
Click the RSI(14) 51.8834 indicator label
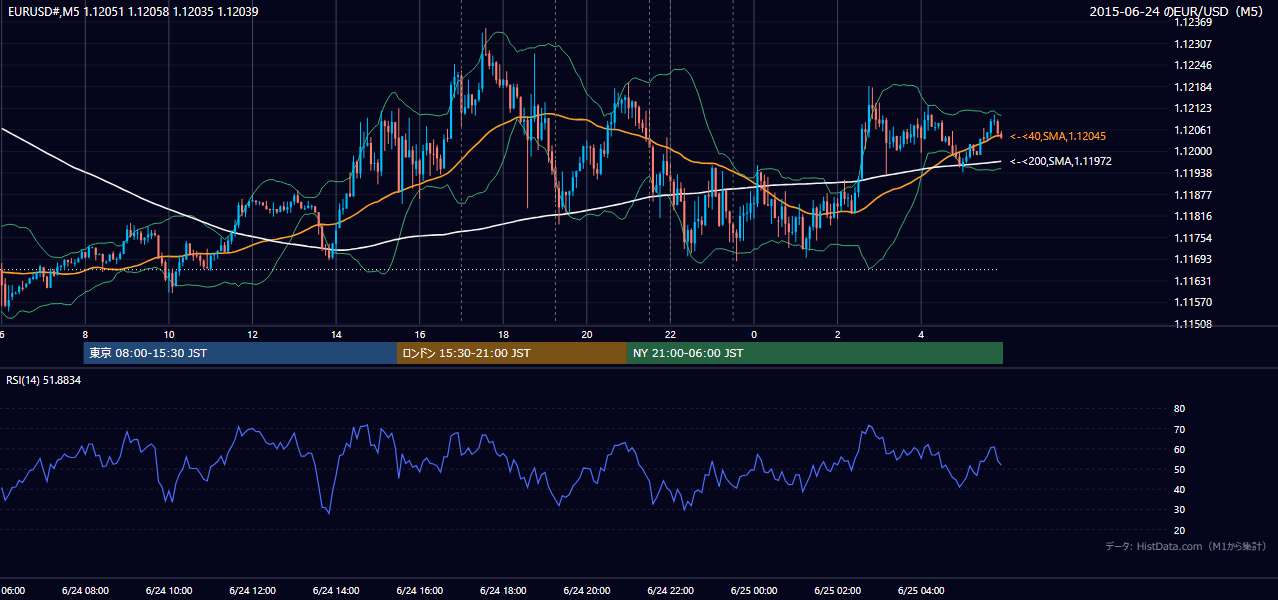click(x=44, y=380)
